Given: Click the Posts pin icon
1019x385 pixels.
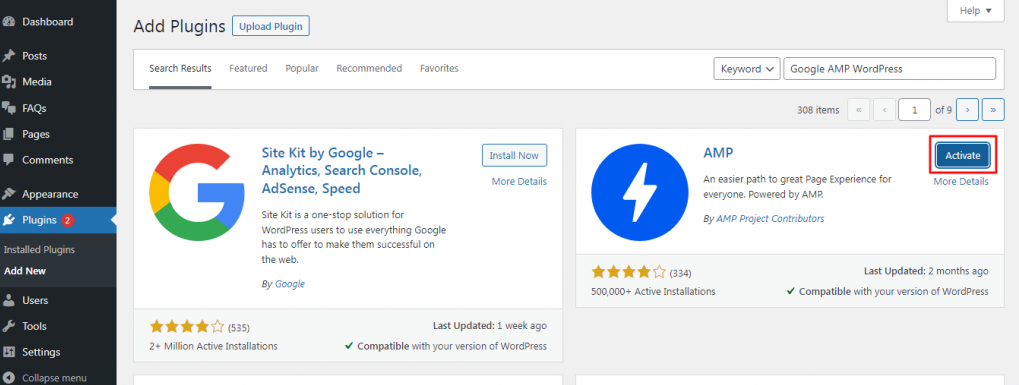Looking at the screenshot, I should coord(8,56).
